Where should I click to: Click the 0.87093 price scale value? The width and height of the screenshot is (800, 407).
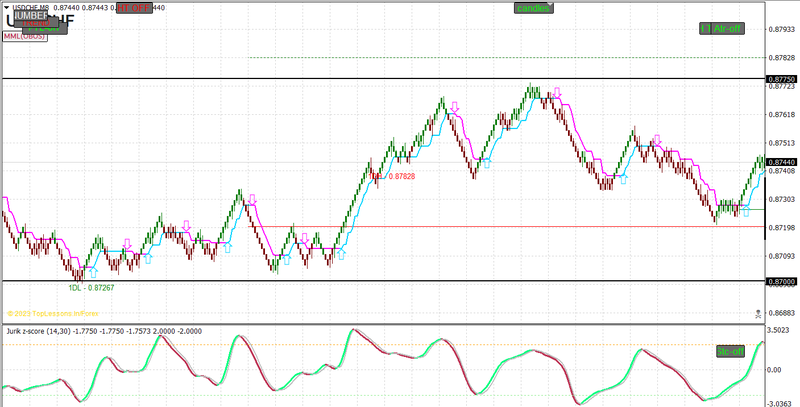coord(782,256)
